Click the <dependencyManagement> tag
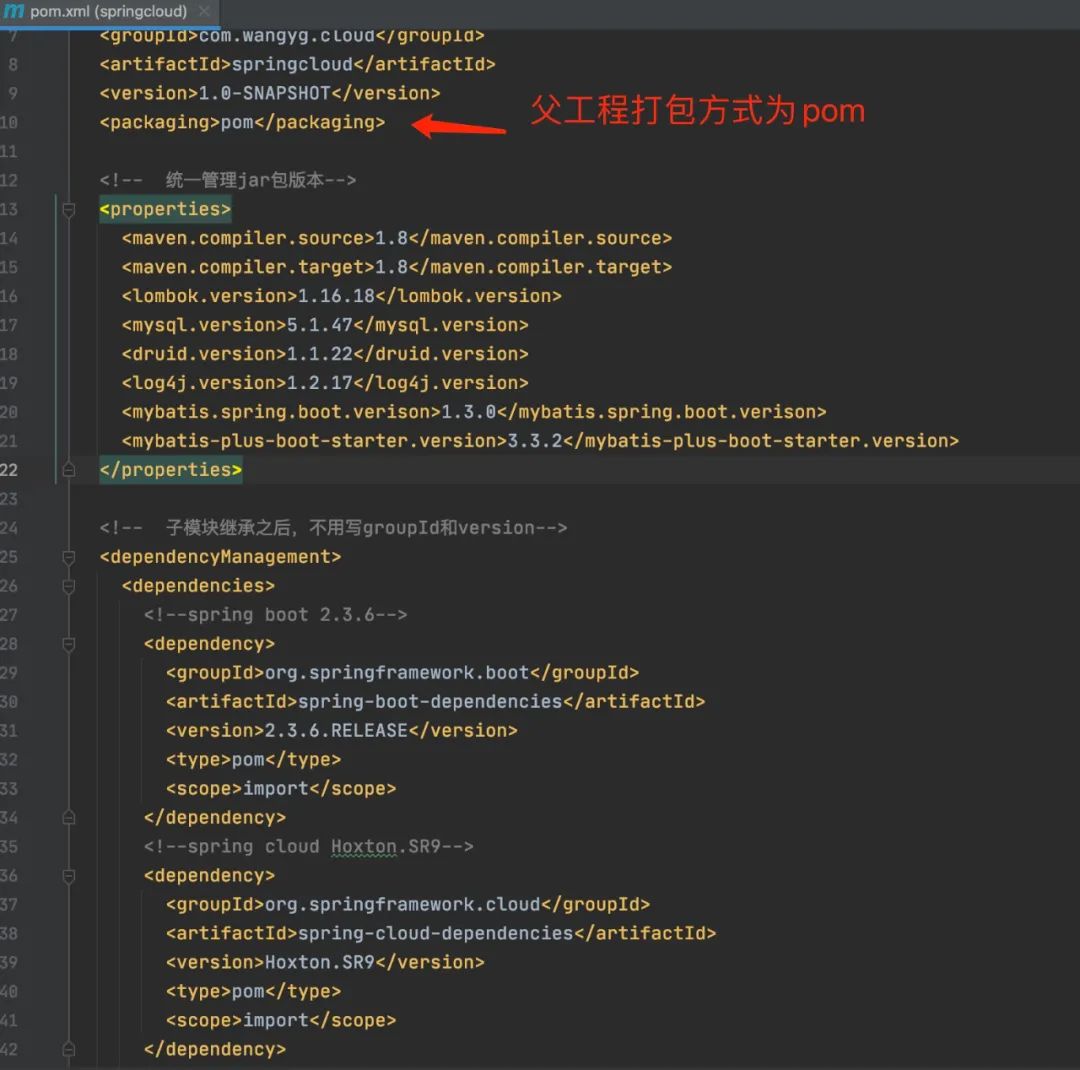This screenshot has width=1080, height=1070. coord(220,557)
